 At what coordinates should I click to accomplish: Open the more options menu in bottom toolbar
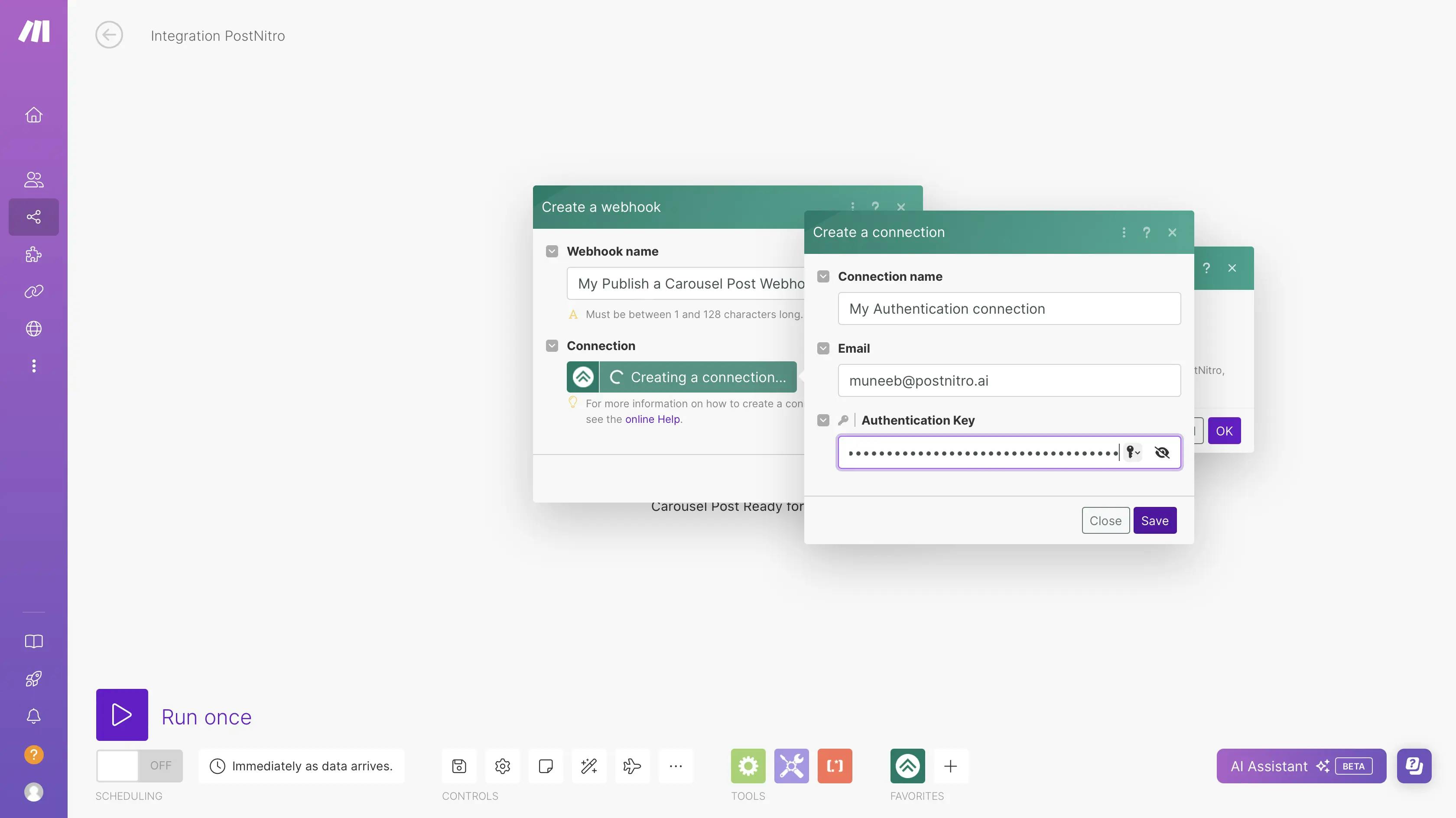(x=676, y=766)
